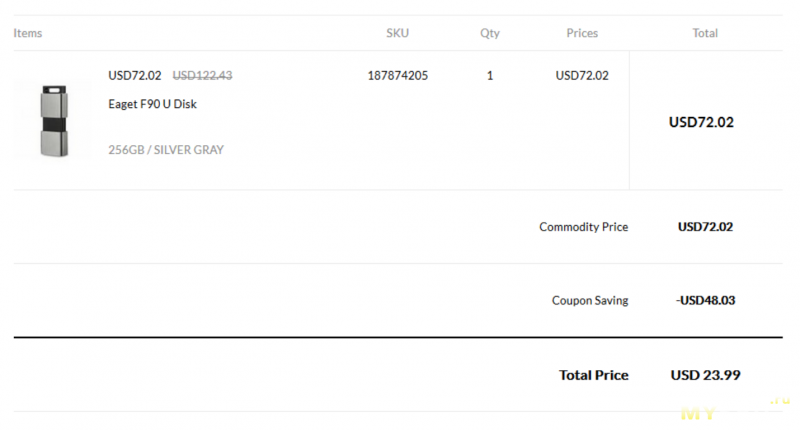Click the Total Price label
The width and height of the screenshot is (800, 430).
pos(594,375)
